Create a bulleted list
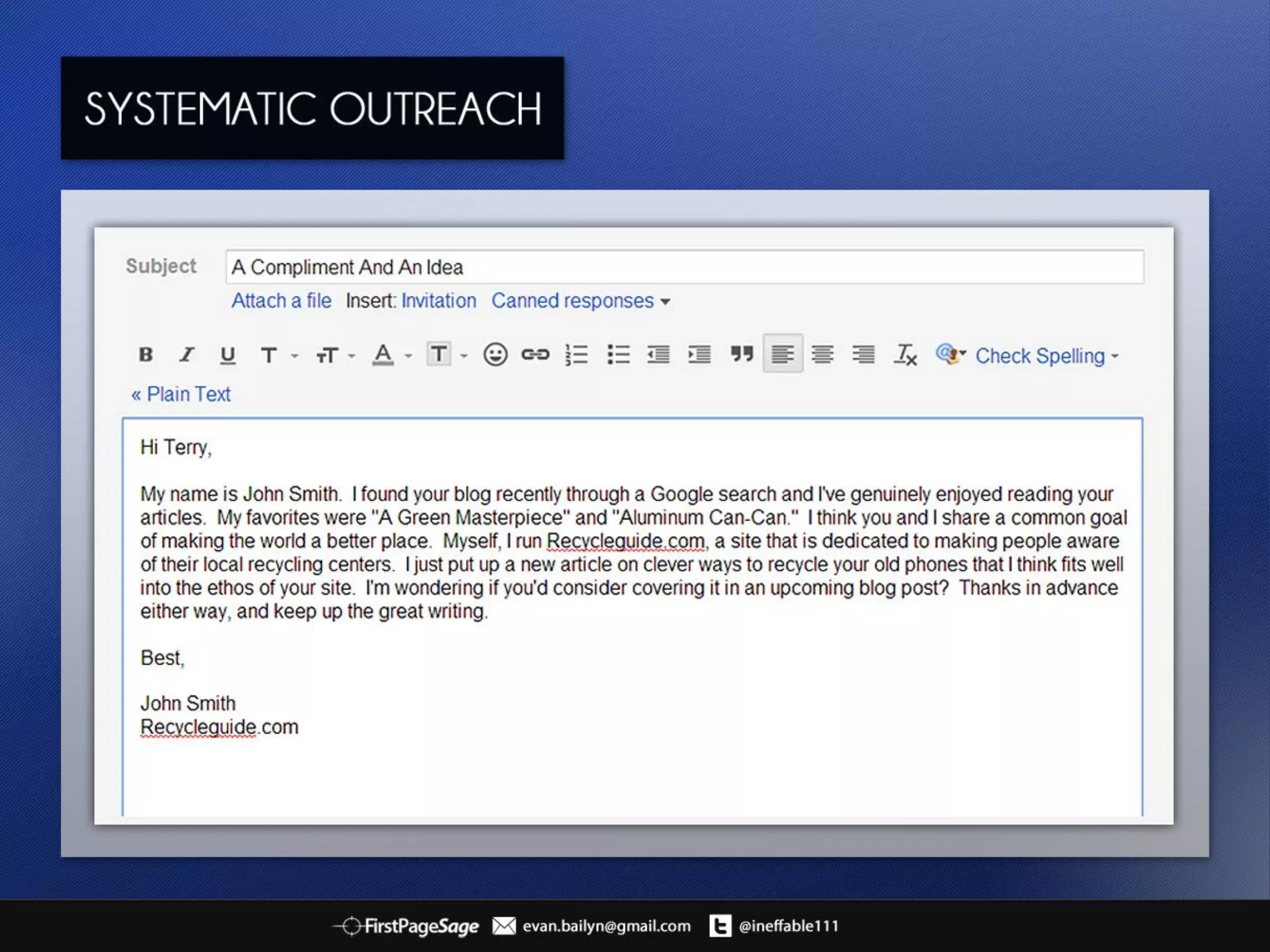The image size is (1270, 952). [x=618, y=355]
